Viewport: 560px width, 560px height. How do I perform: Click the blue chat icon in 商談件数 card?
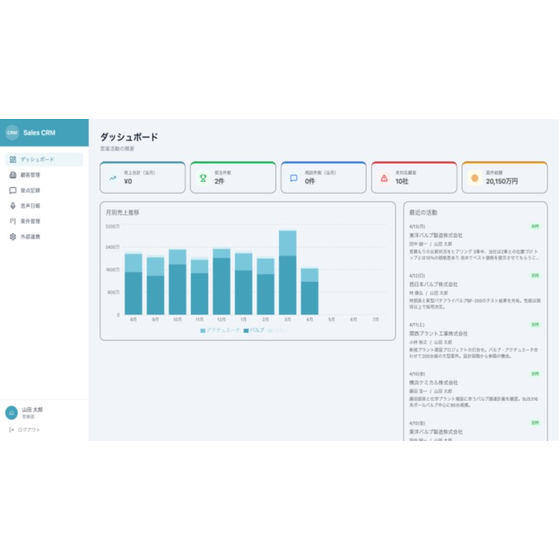294,178
